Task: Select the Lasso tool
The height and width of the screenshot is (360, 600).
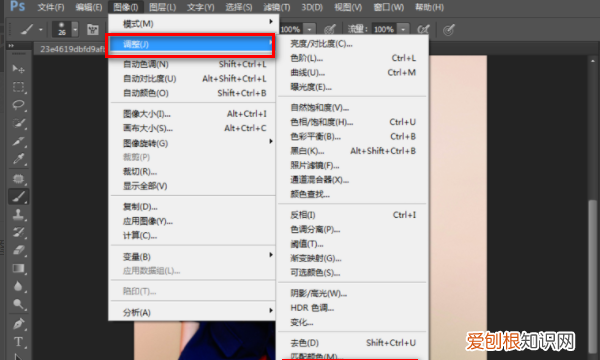Action: pos(18,105)
